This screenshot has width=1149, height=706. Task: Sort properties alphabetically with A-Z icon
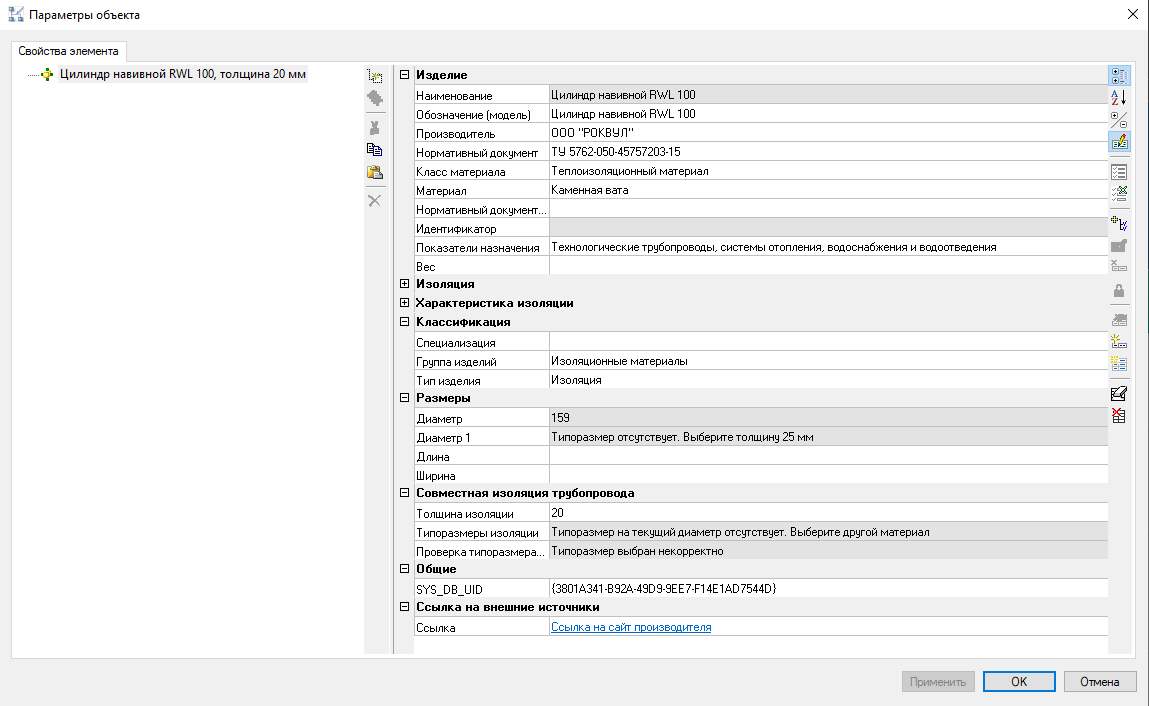(x=1119, y=98)
